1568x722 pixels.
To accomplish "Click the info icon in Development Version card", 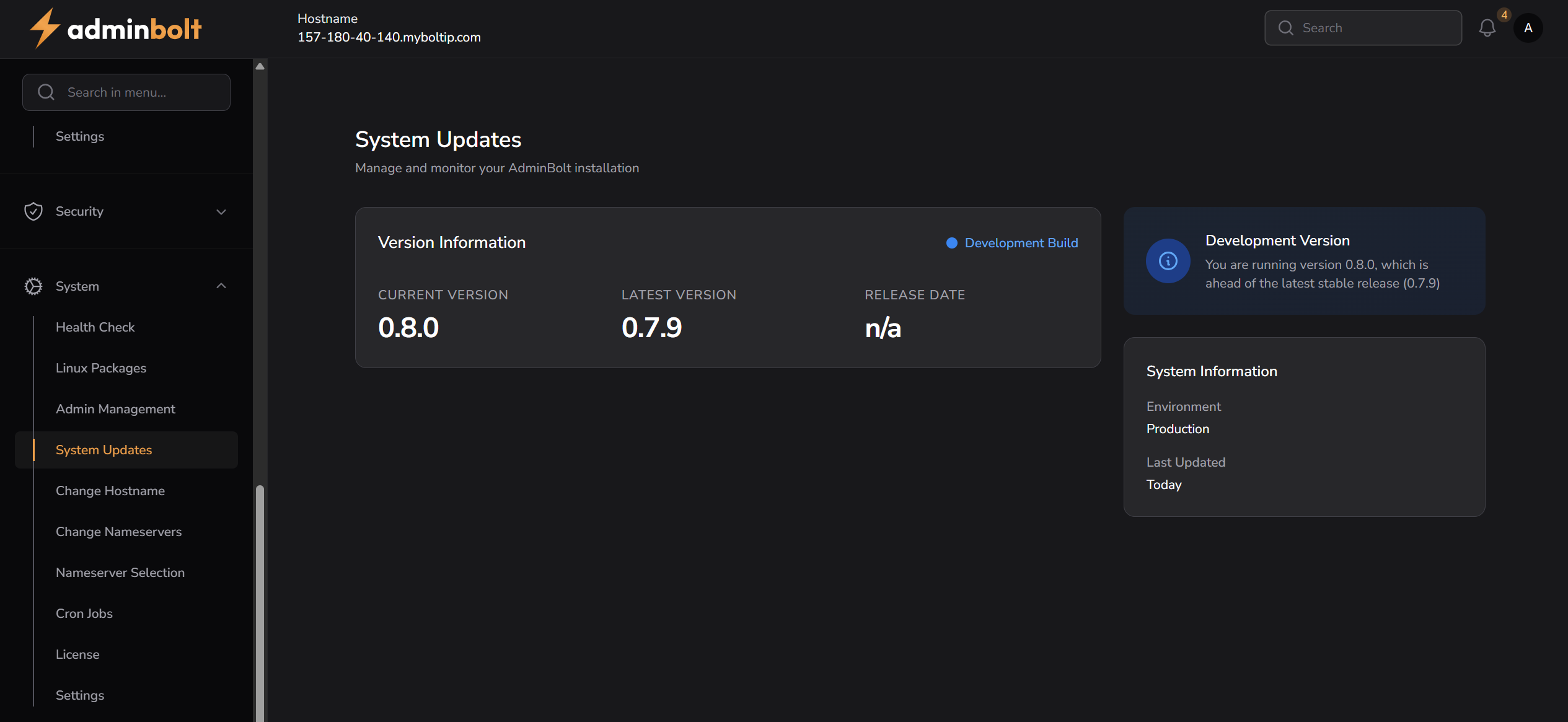I will tap(1168, 261).
